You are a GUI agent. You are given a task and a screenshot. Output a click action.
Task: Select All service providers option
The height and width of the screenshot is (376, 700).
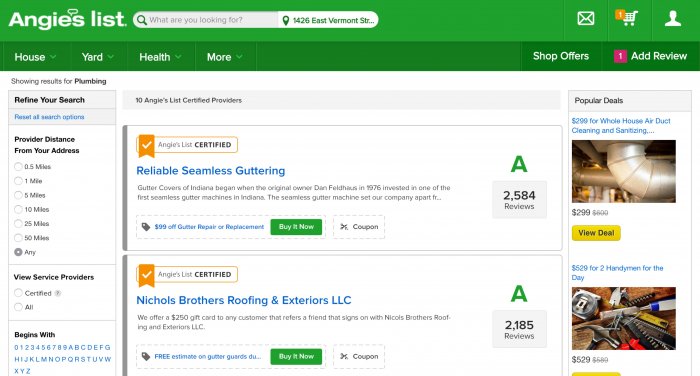[18, 307]
